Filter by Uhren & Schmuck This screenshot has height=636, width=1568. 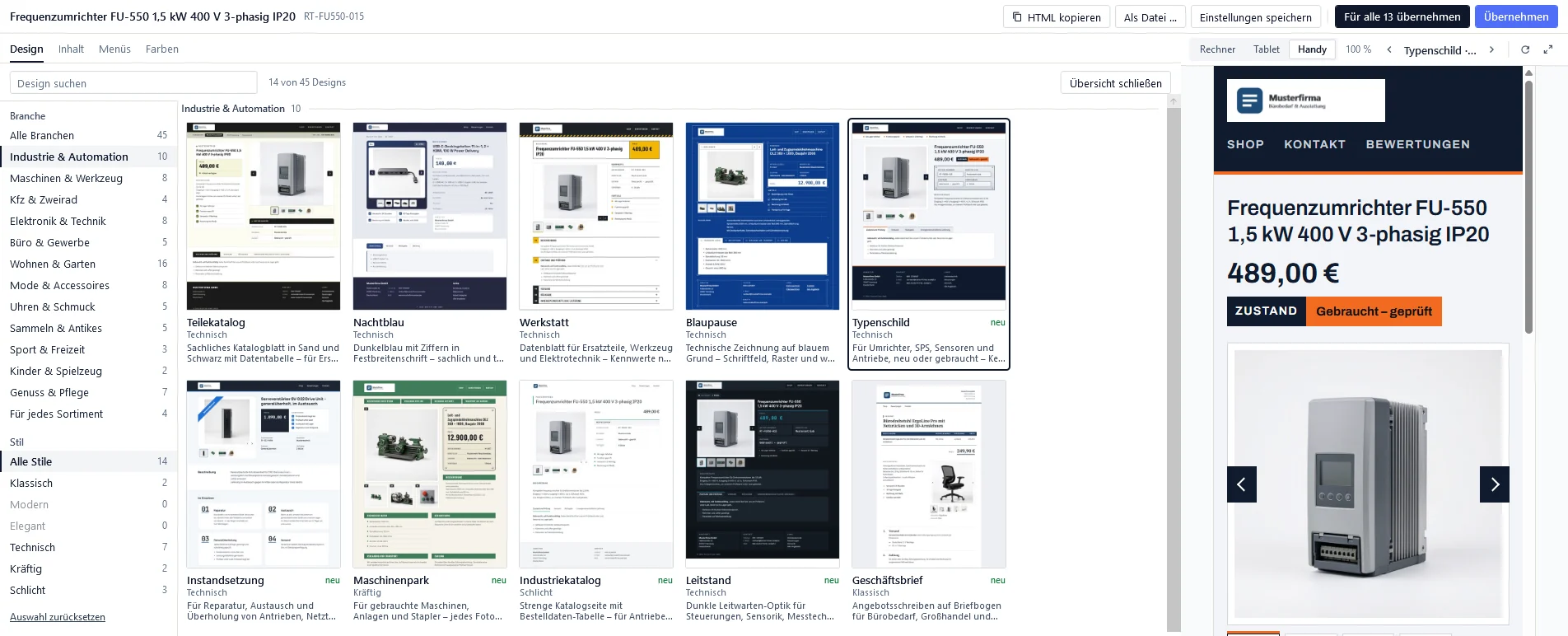88,306
